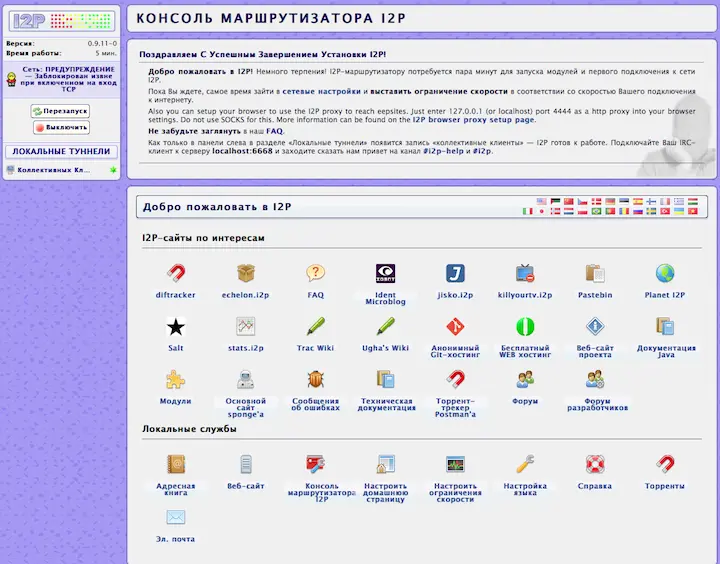720x564 pixels.
Task: Open the local Веб-сайт server icon
Action: (x=246, y=464)
